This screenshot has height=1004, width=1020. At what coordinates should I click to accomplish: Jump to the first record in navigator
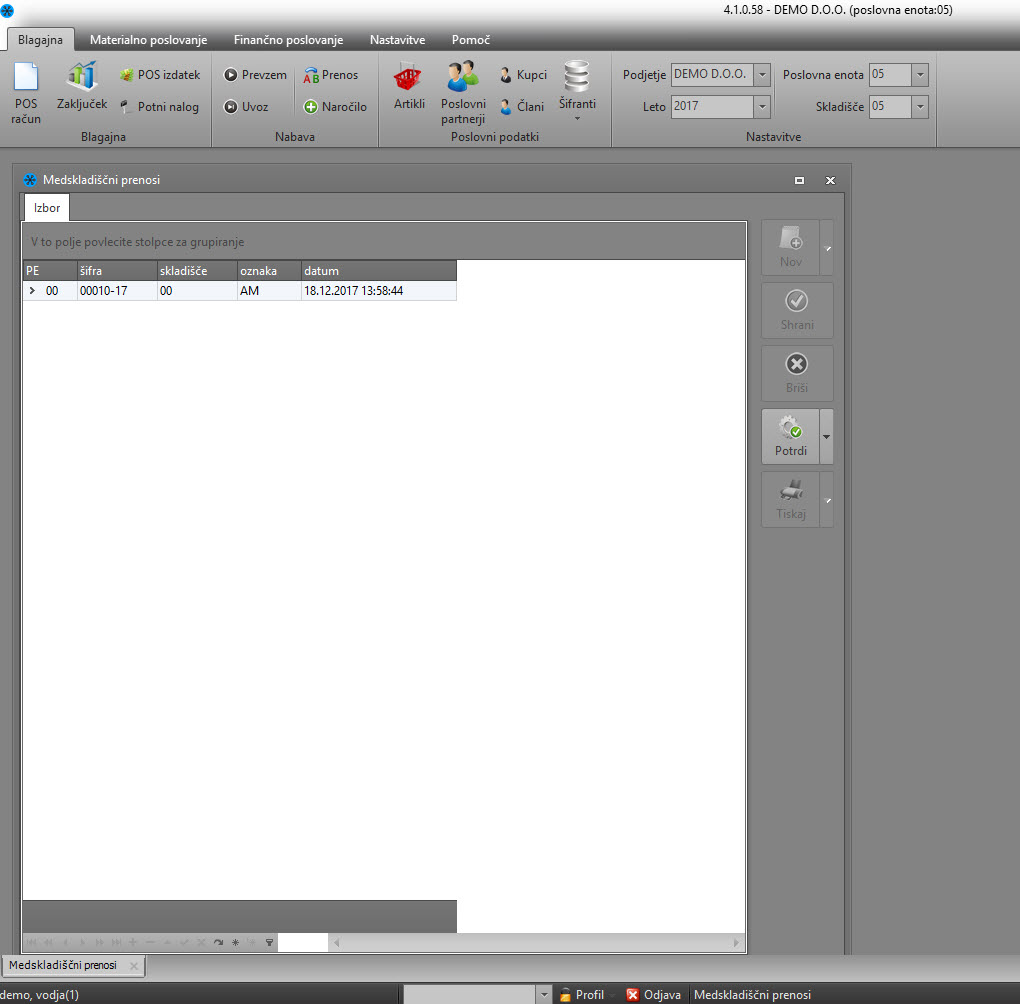31,942
